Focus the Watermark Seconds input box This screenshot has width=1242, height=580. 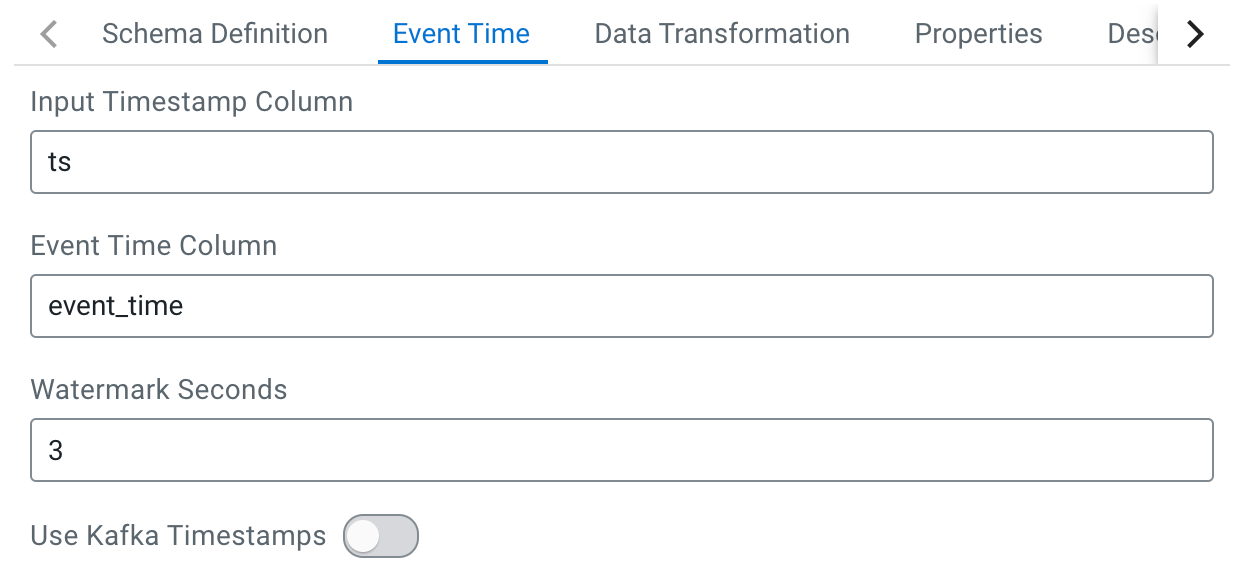click(x=621, y=450)
